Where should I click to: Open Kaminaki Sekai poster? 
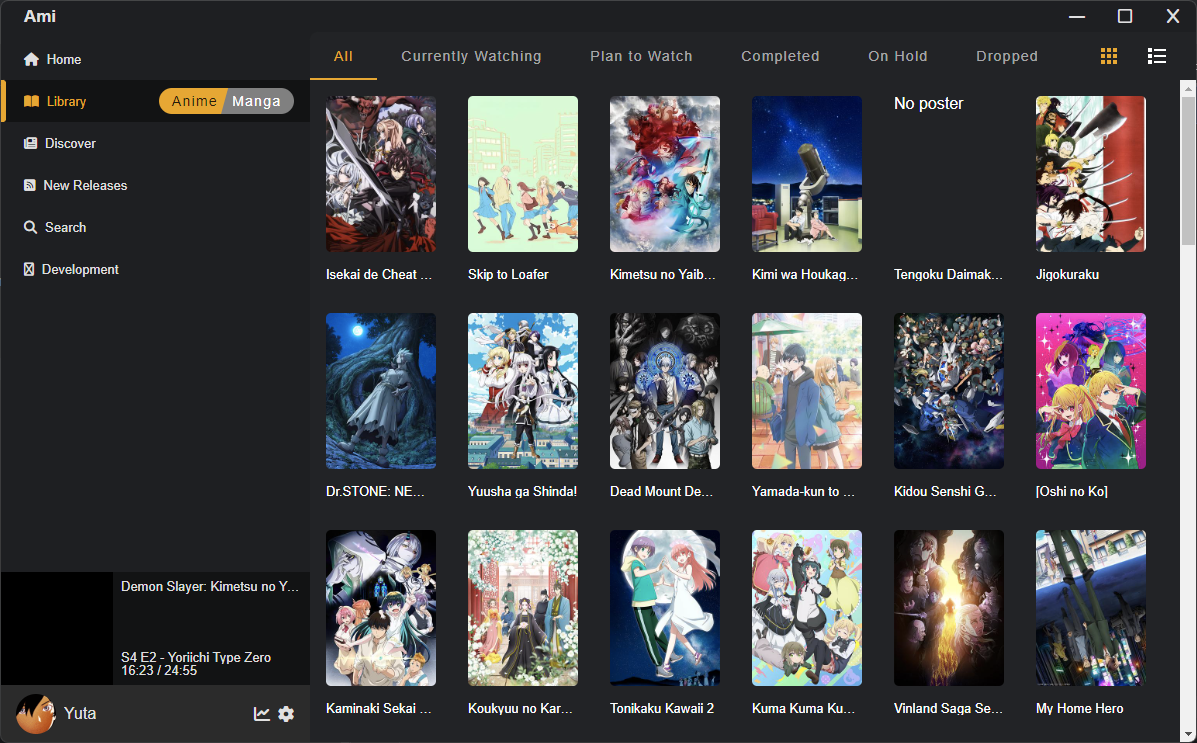[381, 608]
